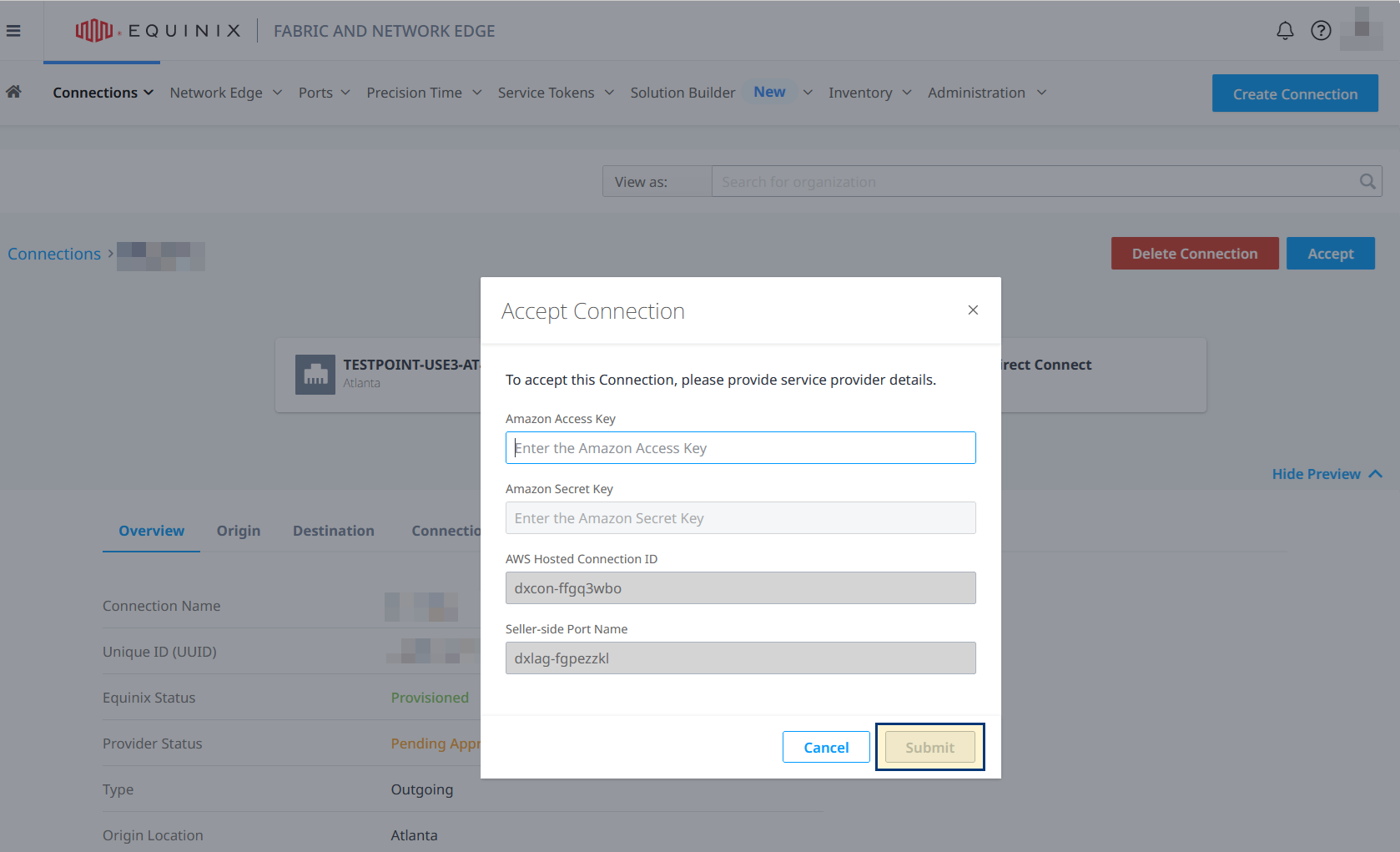
Task: Focus the Amazon Access Key field
Action: 741,448
